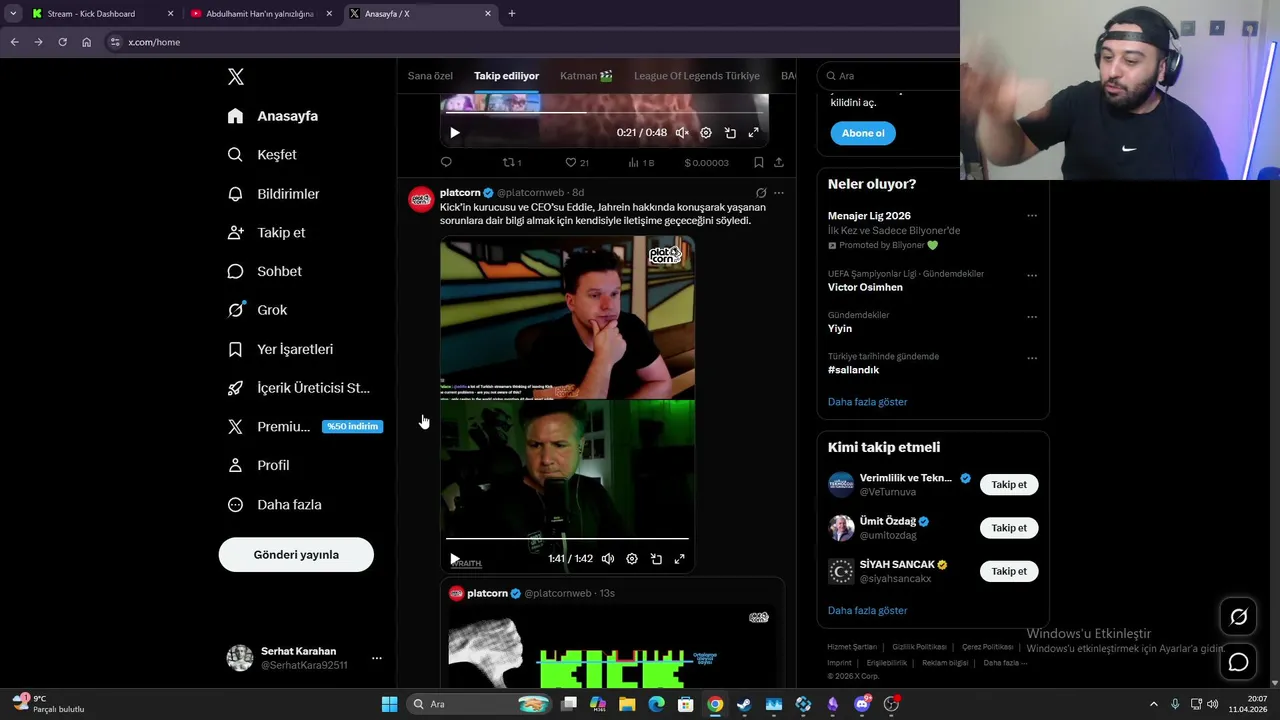
Task: Follow Ümit Özdağ account
Action: 1009,528
